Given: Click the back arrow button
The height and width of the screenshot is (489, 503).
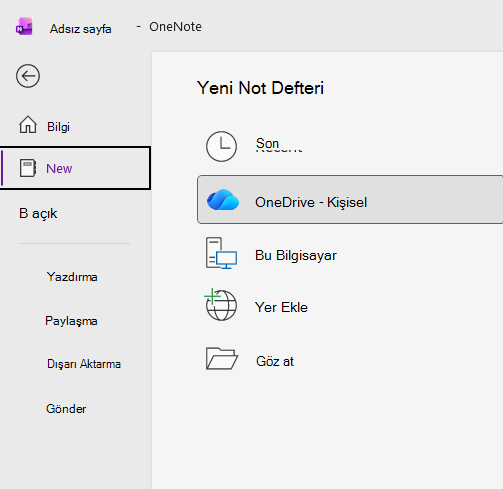Looking at the screenshot, I should tap(28, 76).
